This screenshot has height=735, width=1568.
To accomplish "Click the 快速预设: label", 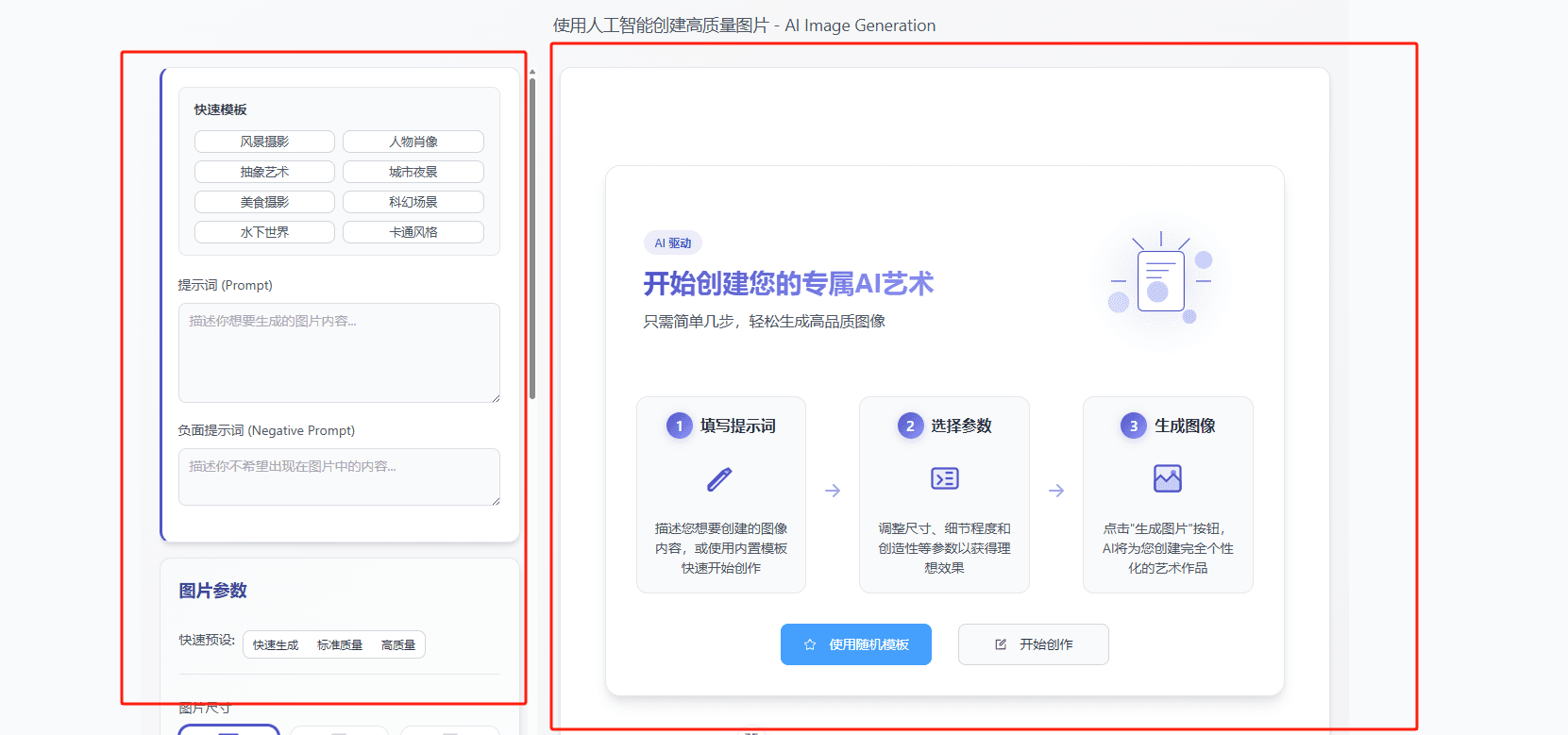I will pyautogui.click(x=207, y=640).
